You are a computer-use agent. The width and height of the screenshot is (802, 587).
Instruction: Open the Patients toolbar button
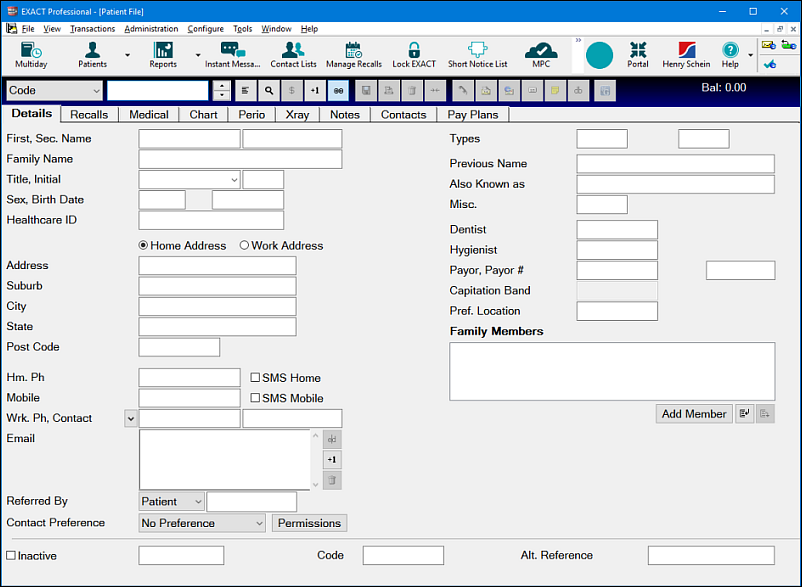93,55
